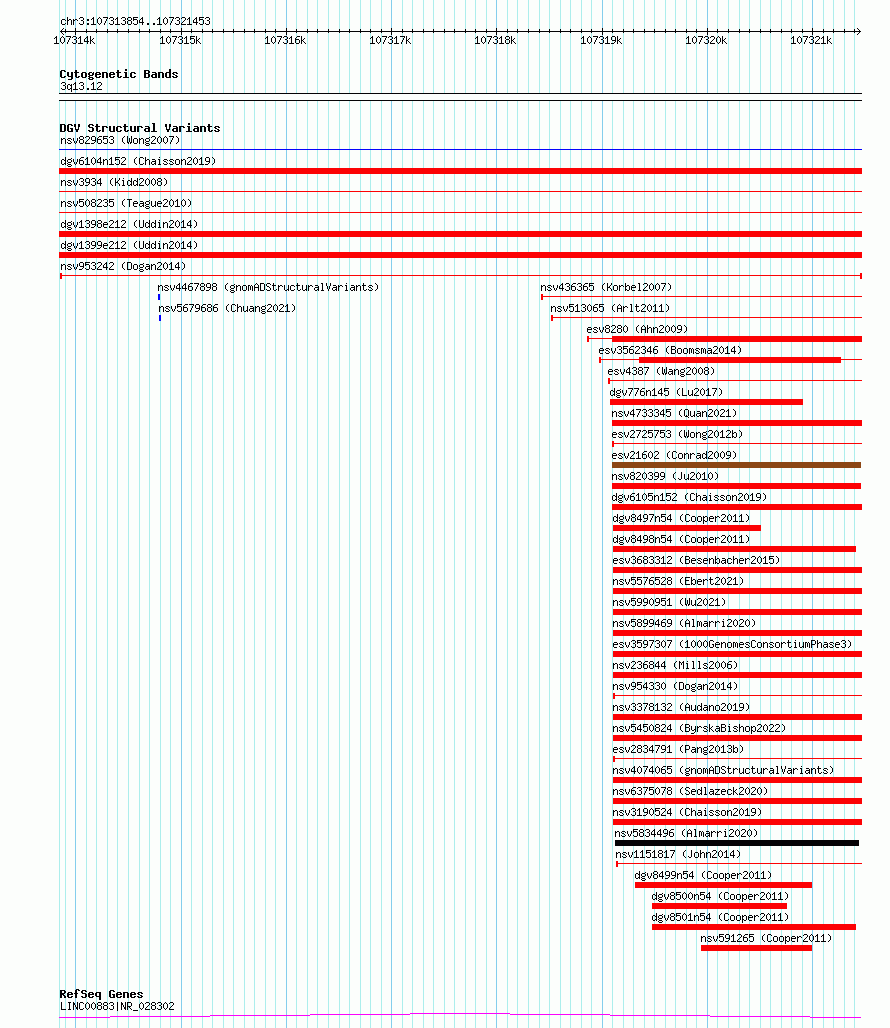Click the 107315k ruler marker

pos(180,40)
